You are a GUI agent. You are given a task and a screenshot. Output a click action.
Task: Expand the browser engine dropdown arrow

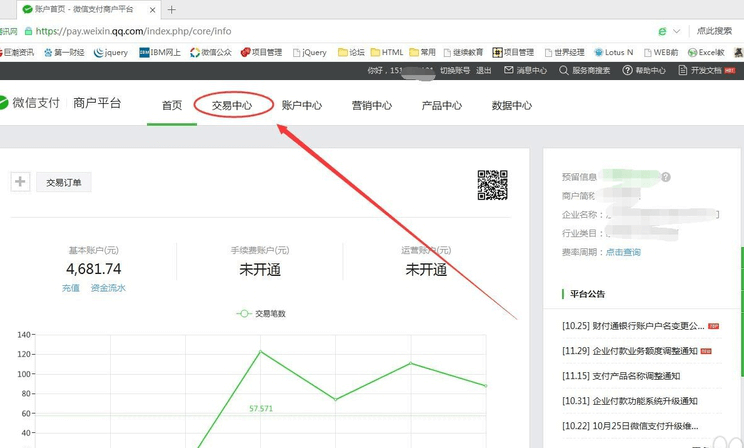pos(676,31)
